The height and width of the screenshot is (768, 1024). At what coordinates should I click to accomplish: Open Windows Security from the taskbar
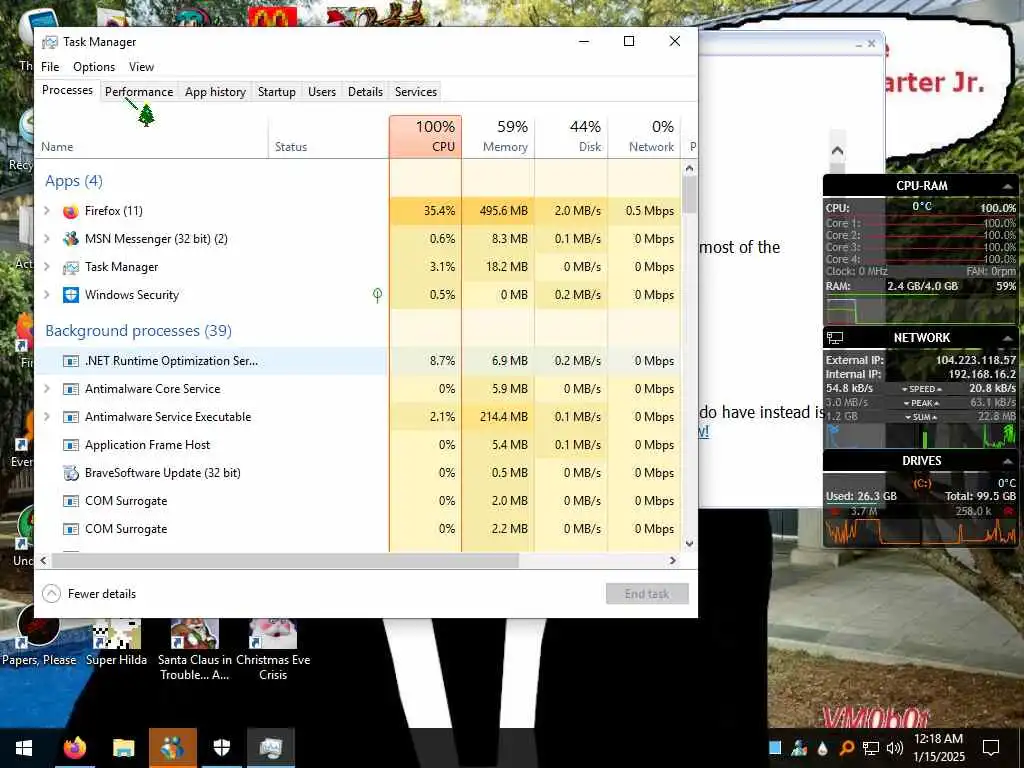[222, 748]
